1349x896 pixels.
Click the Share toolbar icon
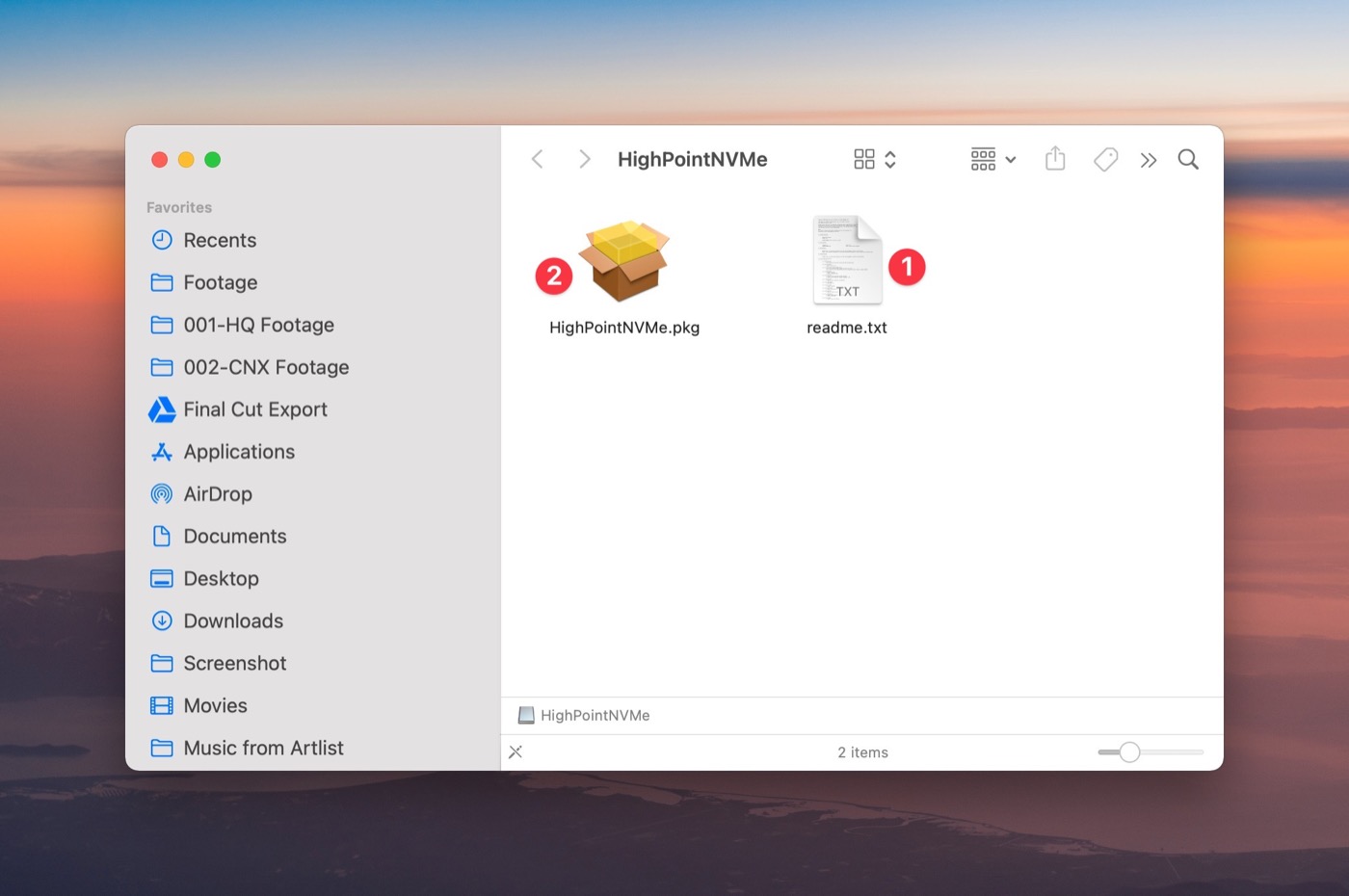click(1055, 159)
